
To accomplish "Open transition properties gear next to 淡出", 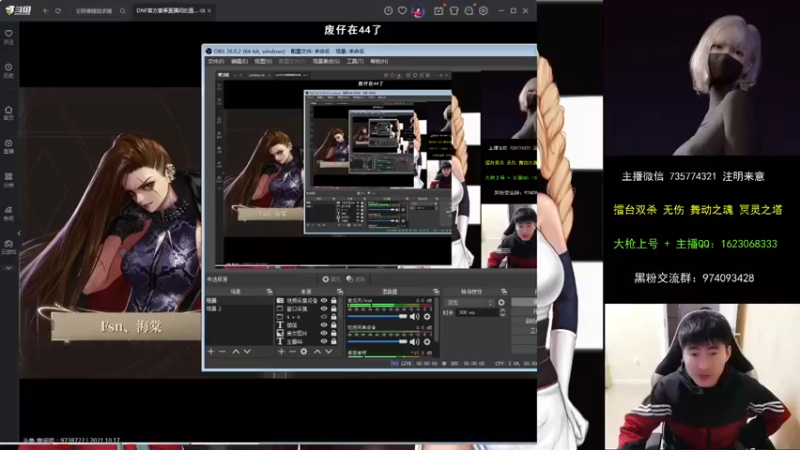I will pos(502,303).
